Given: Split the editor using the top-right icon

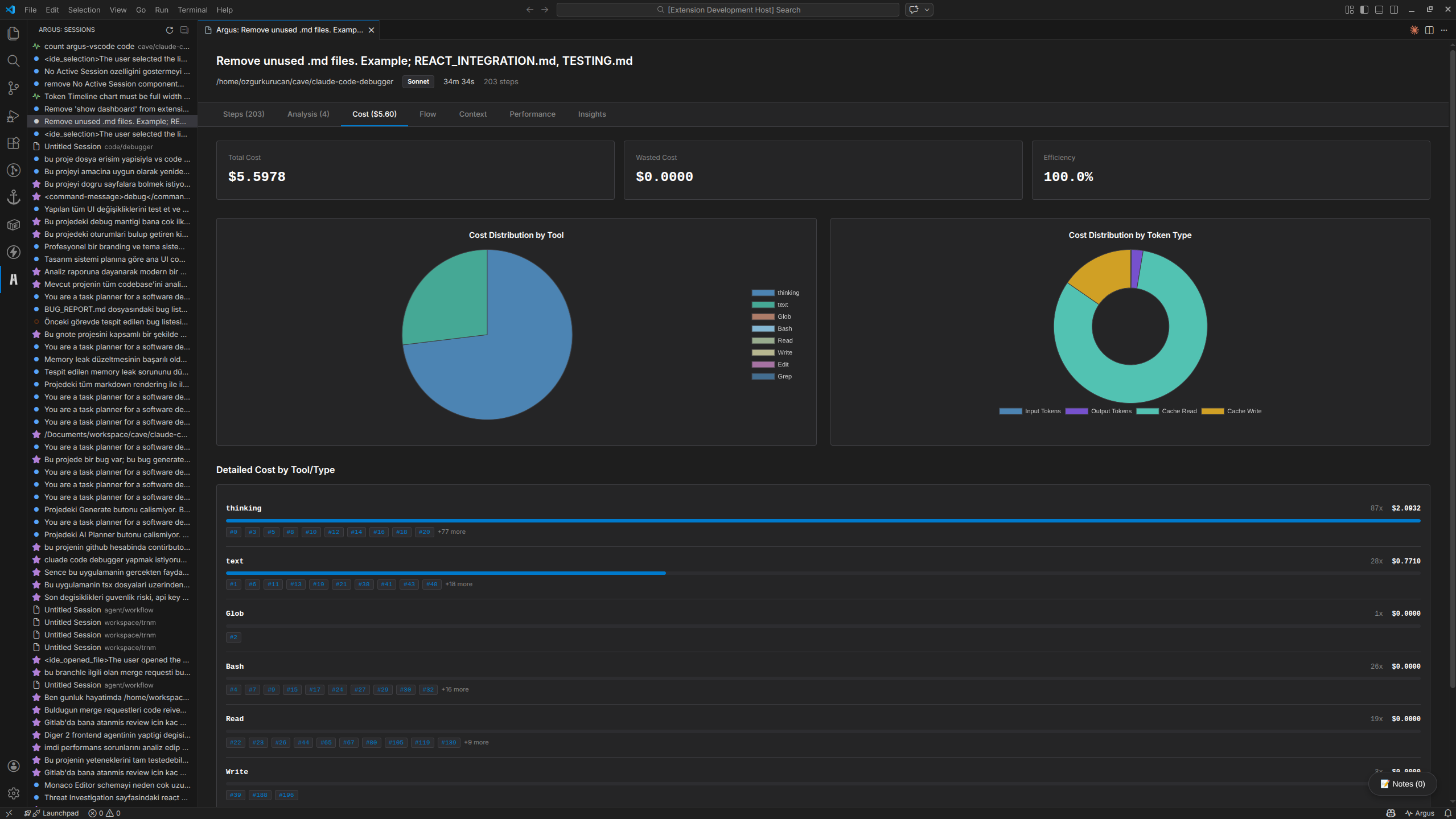Looking at the screenshot, I should (x=1430, y=30).
